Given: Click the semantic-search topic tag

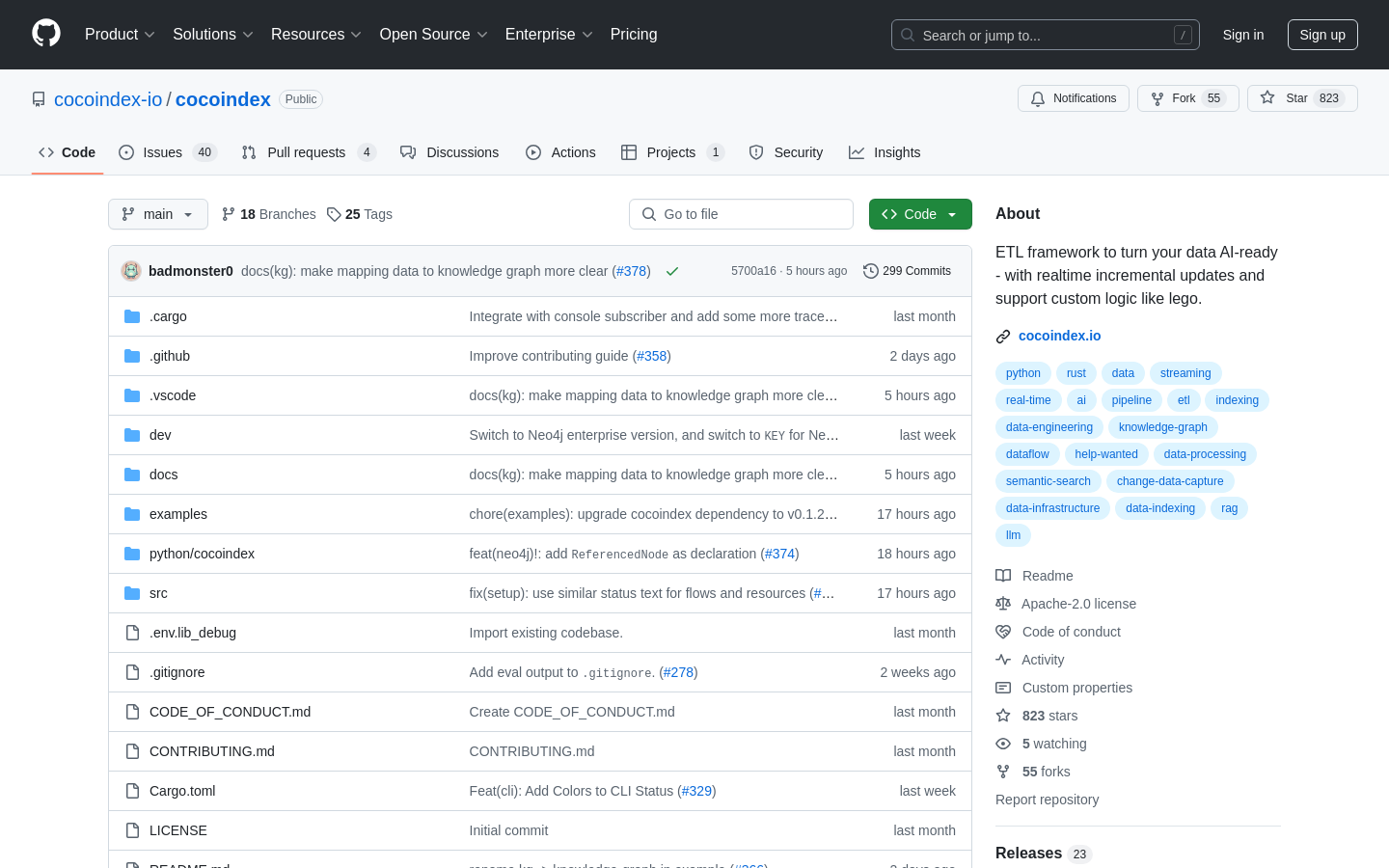Looking at the screenshot, I should [1049, 481].
